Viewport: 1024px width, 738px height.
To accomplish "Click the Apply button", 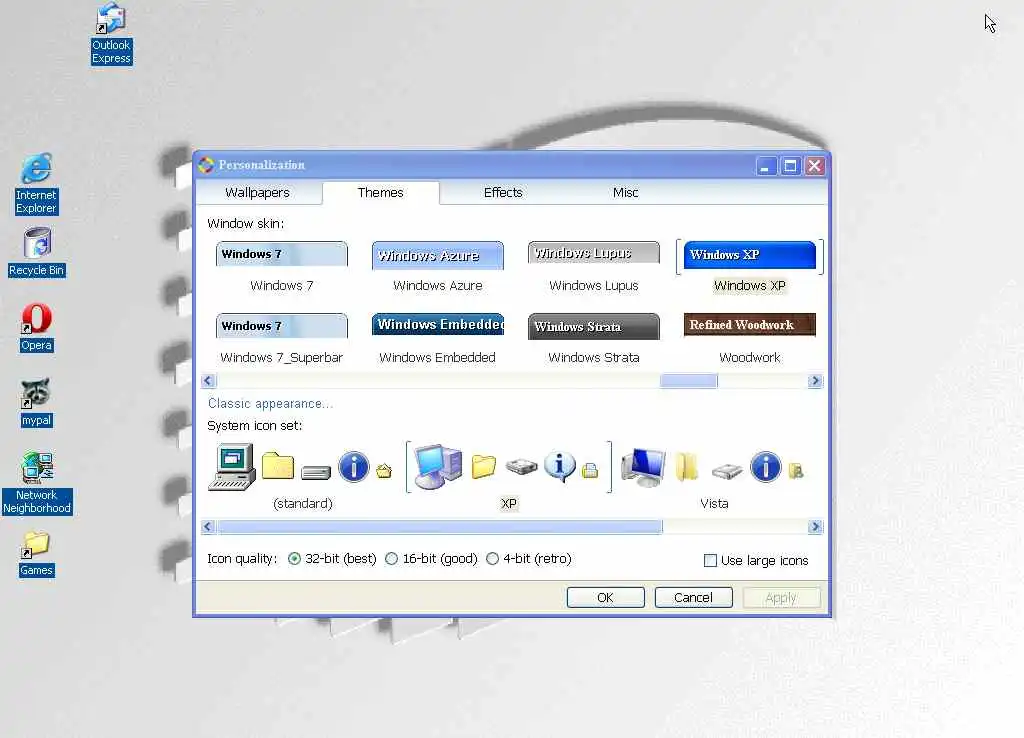I will (x=781, y=598).
